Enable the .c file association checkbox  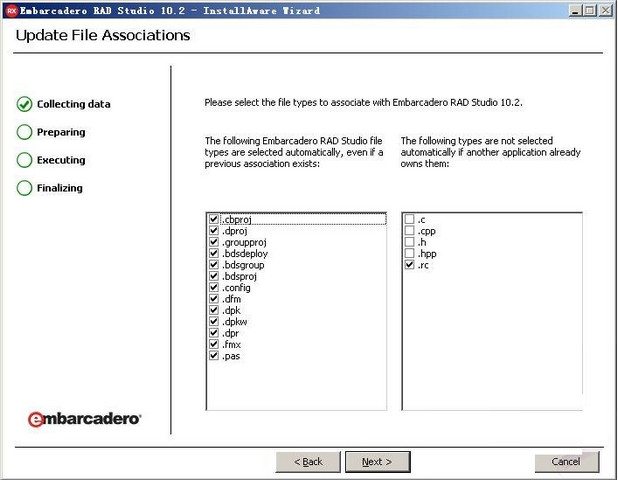(x=410, y=219)
